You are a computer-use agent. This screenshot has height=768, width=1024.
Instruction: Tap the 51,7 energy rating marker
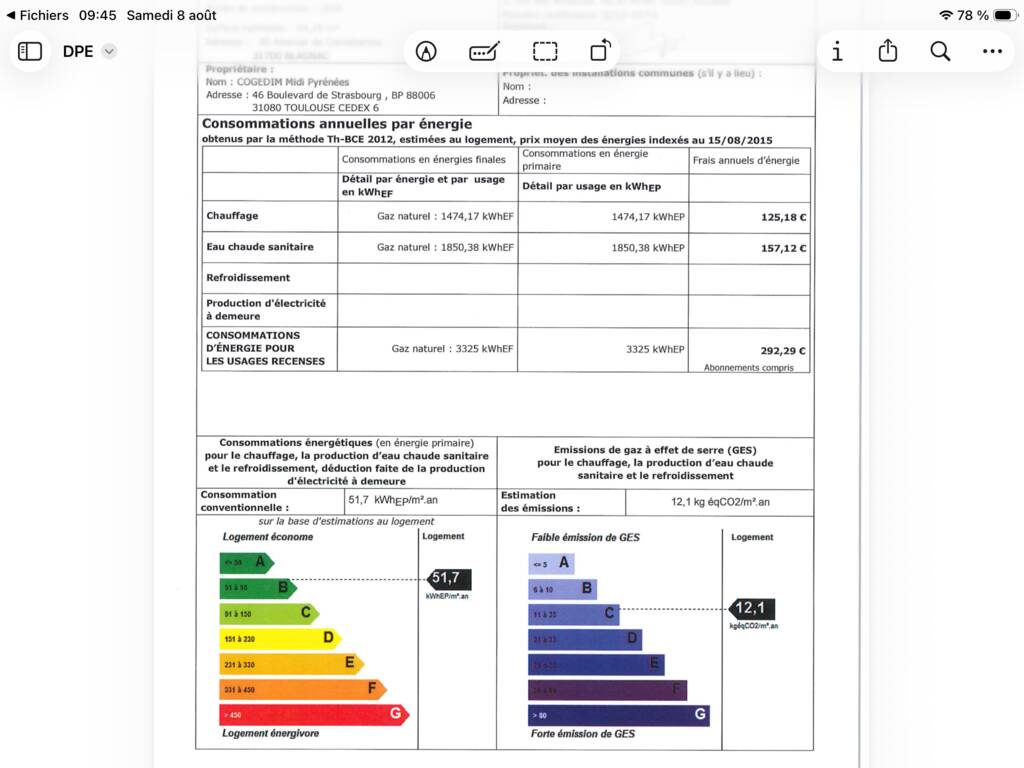click(449, 579)
